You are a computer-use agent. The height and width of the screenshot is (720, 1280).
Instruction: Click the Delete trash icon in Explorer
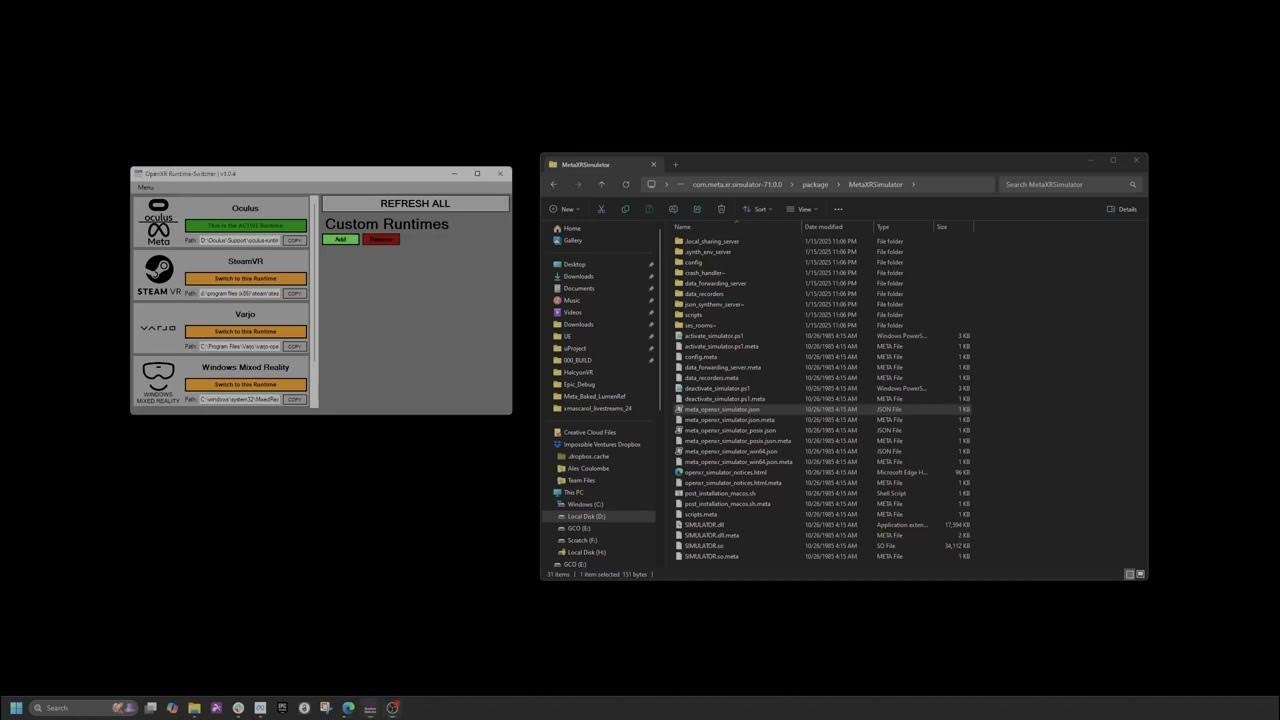721,209
